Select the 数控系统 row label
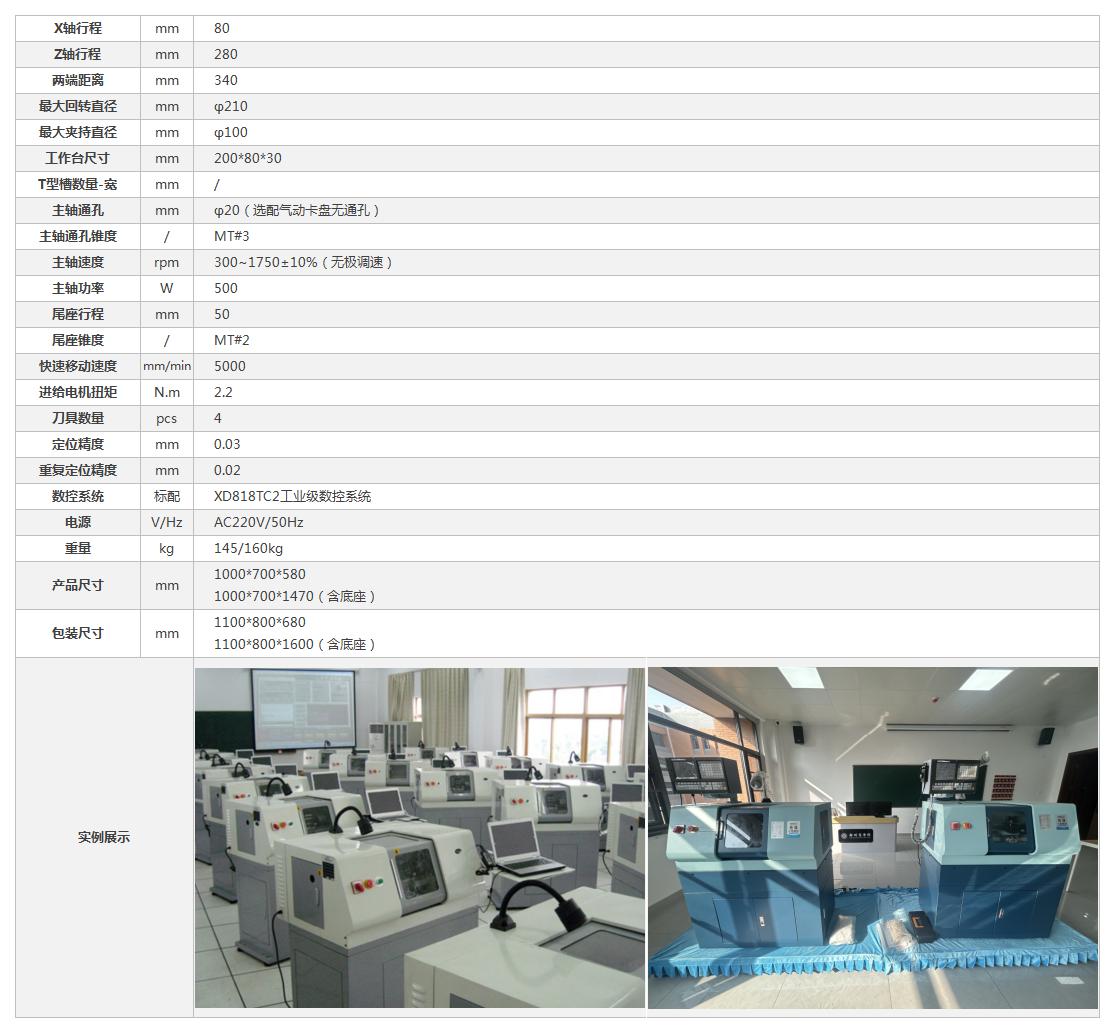Screen dimensions: 1115x1033 [x=78, y=496]
